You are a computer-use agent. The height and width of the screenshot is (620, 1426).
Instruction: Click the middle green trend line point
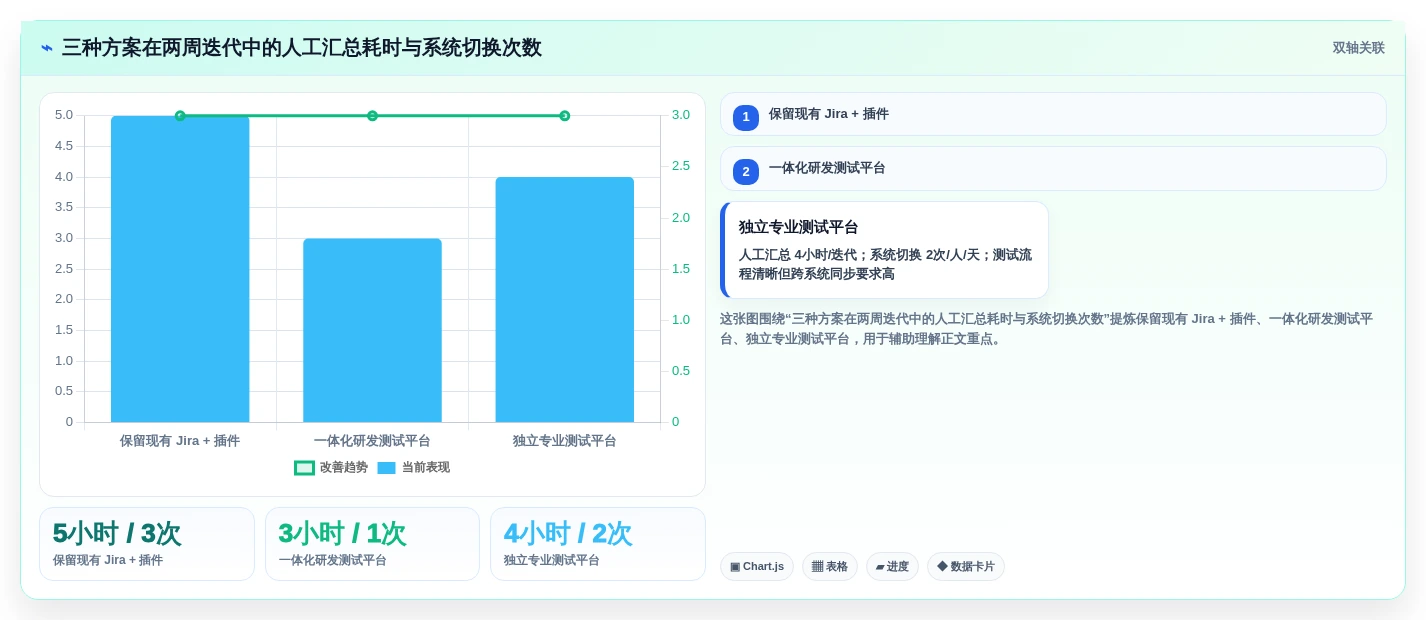(x=372, y=116)
